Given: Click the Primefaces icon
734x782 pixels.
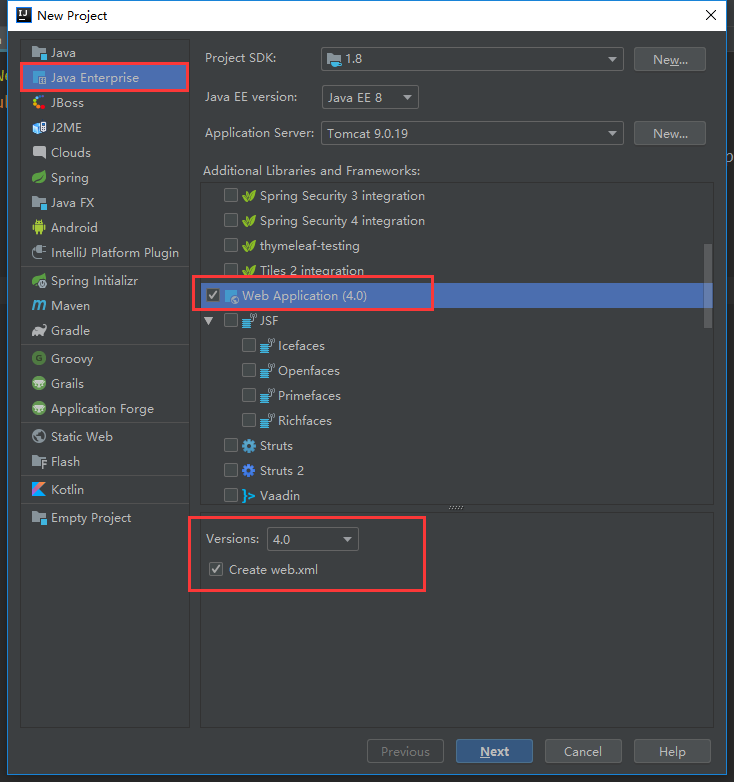Looking at the screenshot, I should (x=267, y=395).
